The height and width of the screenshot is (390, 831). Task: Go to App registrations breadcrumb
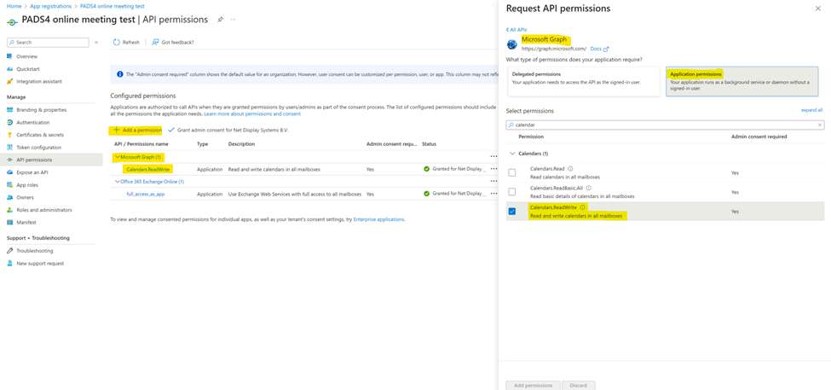pos(50,6)
